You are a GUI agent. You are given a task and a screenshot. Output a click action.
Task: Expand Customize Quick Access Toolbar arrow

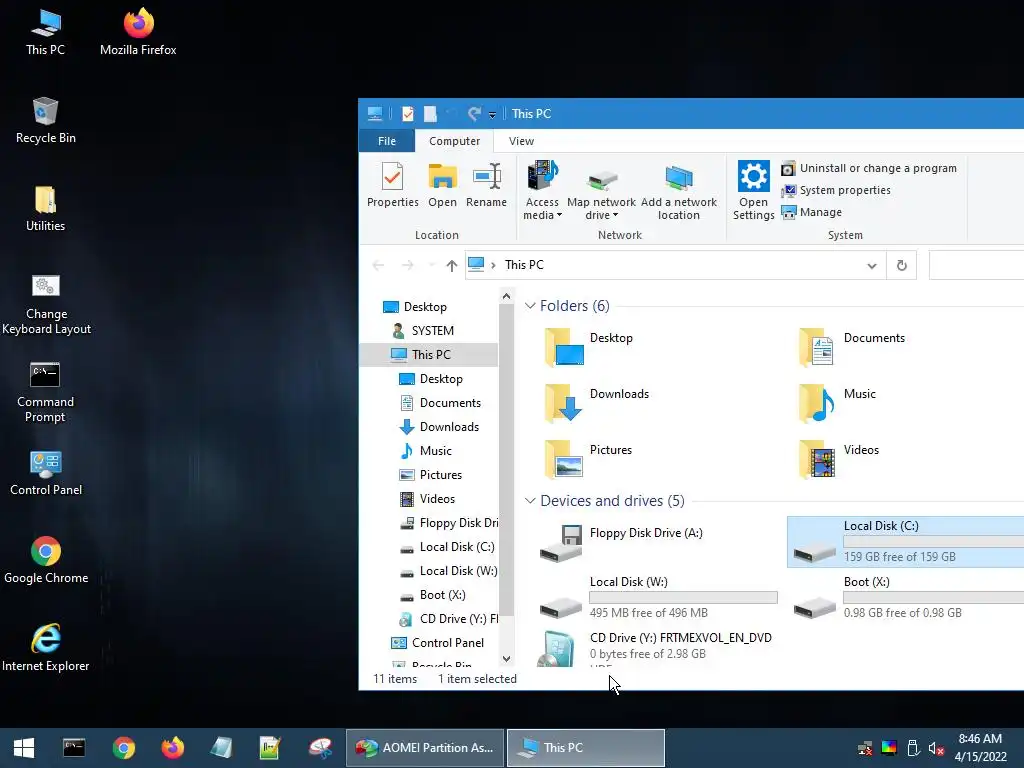pyautogui.click(x=492, y=115)
